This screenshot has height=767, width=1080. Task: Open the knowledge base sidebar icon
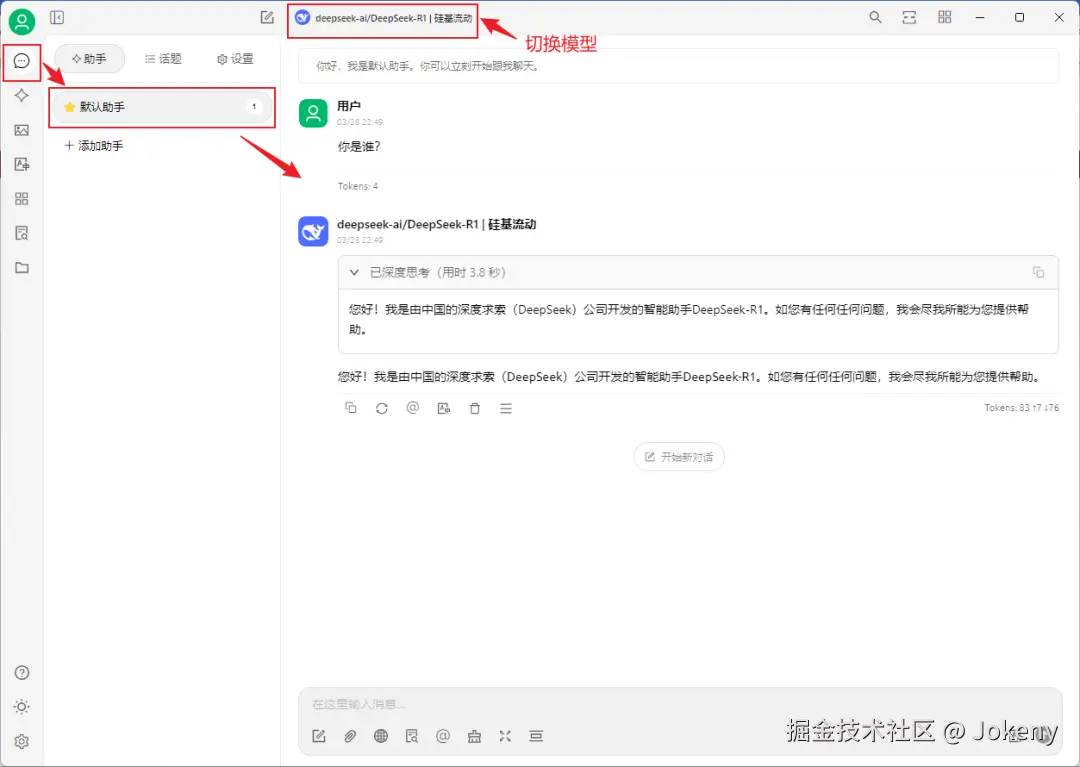coord(21,233)
